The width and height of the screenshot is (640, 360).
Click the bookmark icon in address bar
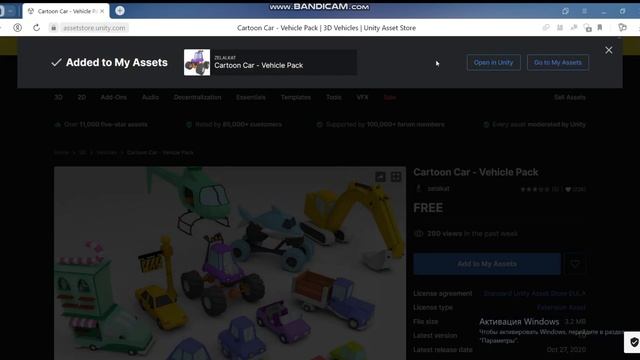coord(600,28)
